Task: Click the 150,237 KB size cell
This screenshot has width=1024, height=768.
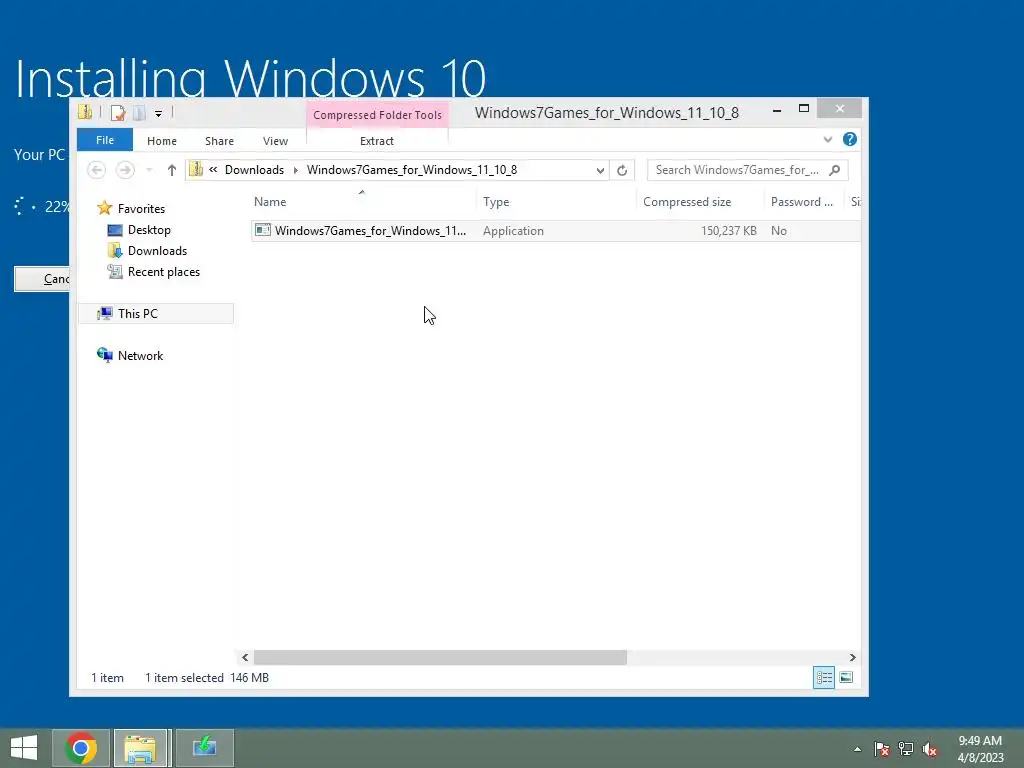Action: coord(728,231)
